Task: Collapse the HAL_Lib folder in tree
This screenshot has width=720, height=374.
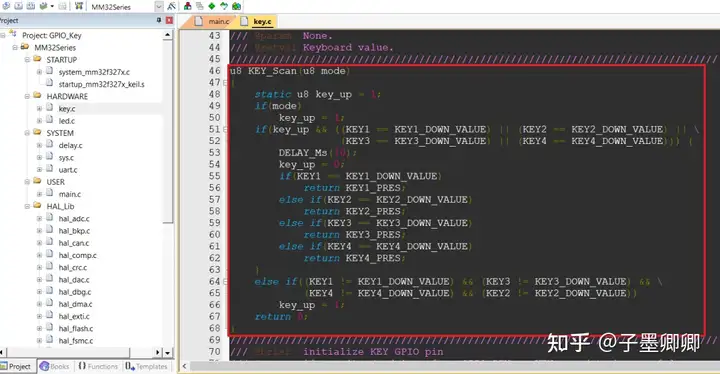Action: click(x=27, y=207)
